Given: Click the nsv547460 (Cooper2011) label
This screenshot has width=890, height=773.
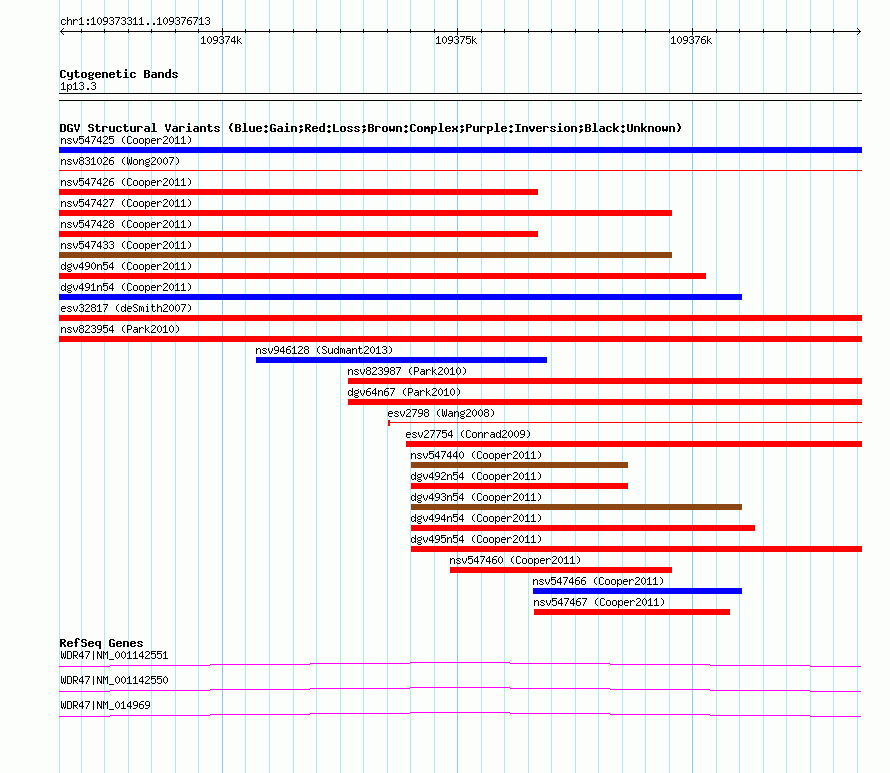Looking at the screenshot, I should pos(515,560).
